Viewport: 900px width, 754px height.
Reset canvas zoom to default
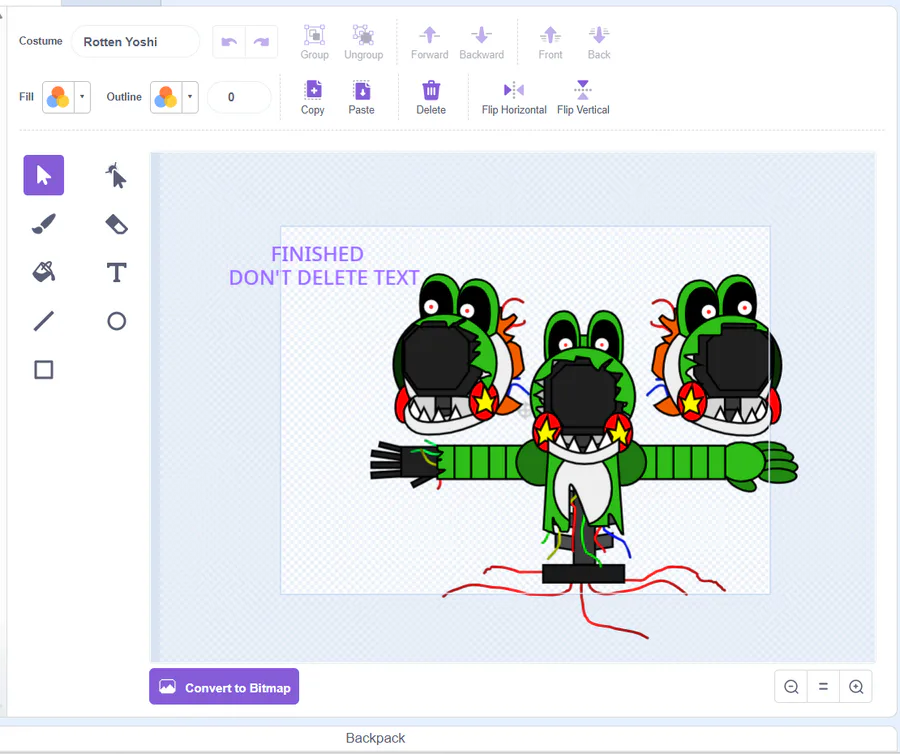(x=823, y=686)
